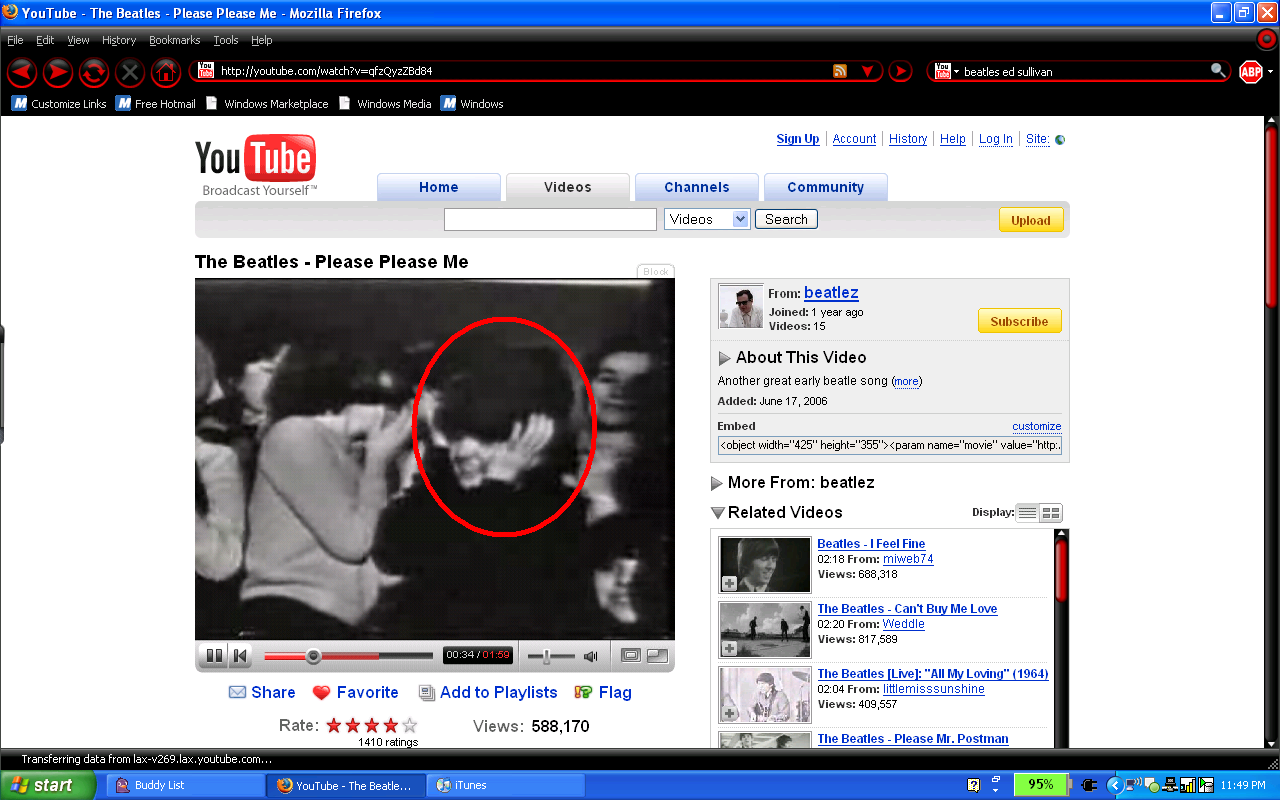Screen dimensions: 1280x800
Task: Collapse the Related Videos section
Action: 717,513
